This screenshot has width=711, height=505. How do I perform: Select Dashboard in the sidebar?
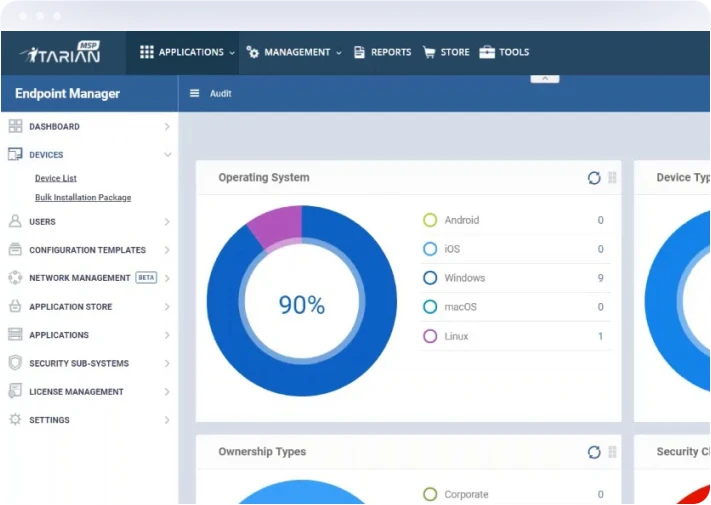(x=54, y=126)
